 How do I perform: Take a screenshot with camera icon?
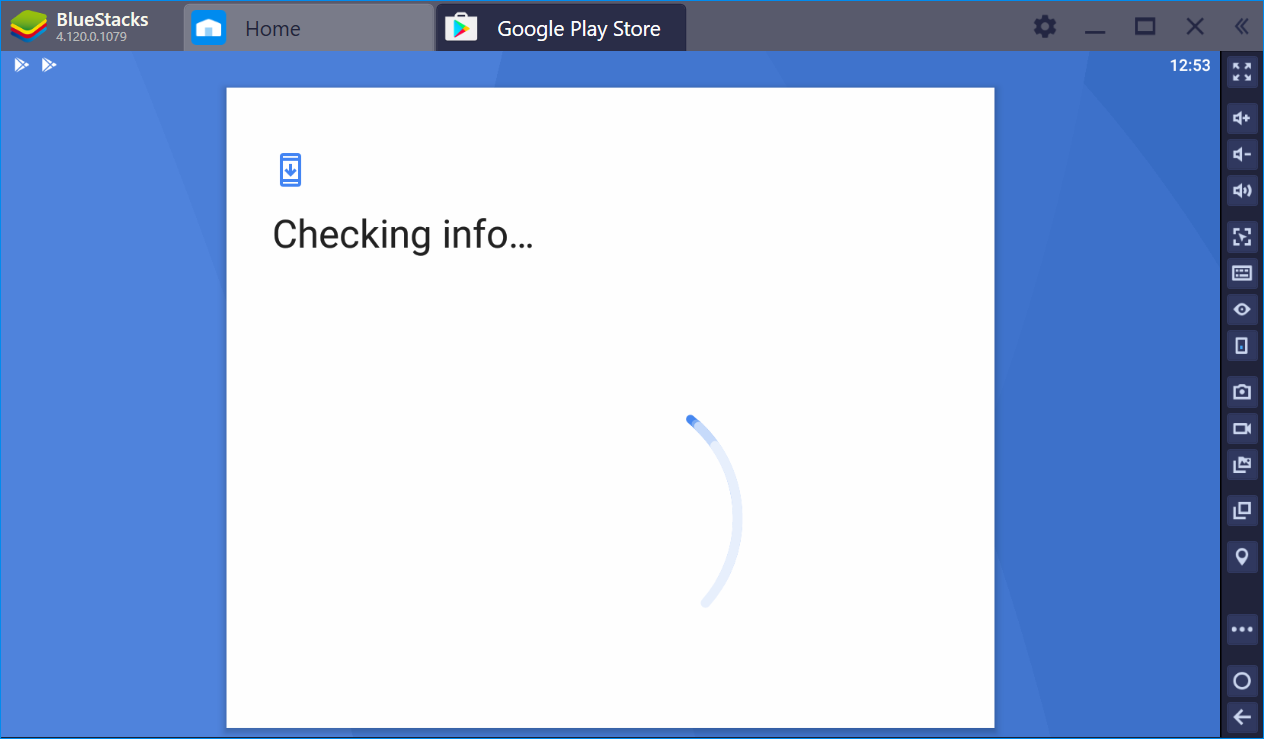tap(1242, 392)
